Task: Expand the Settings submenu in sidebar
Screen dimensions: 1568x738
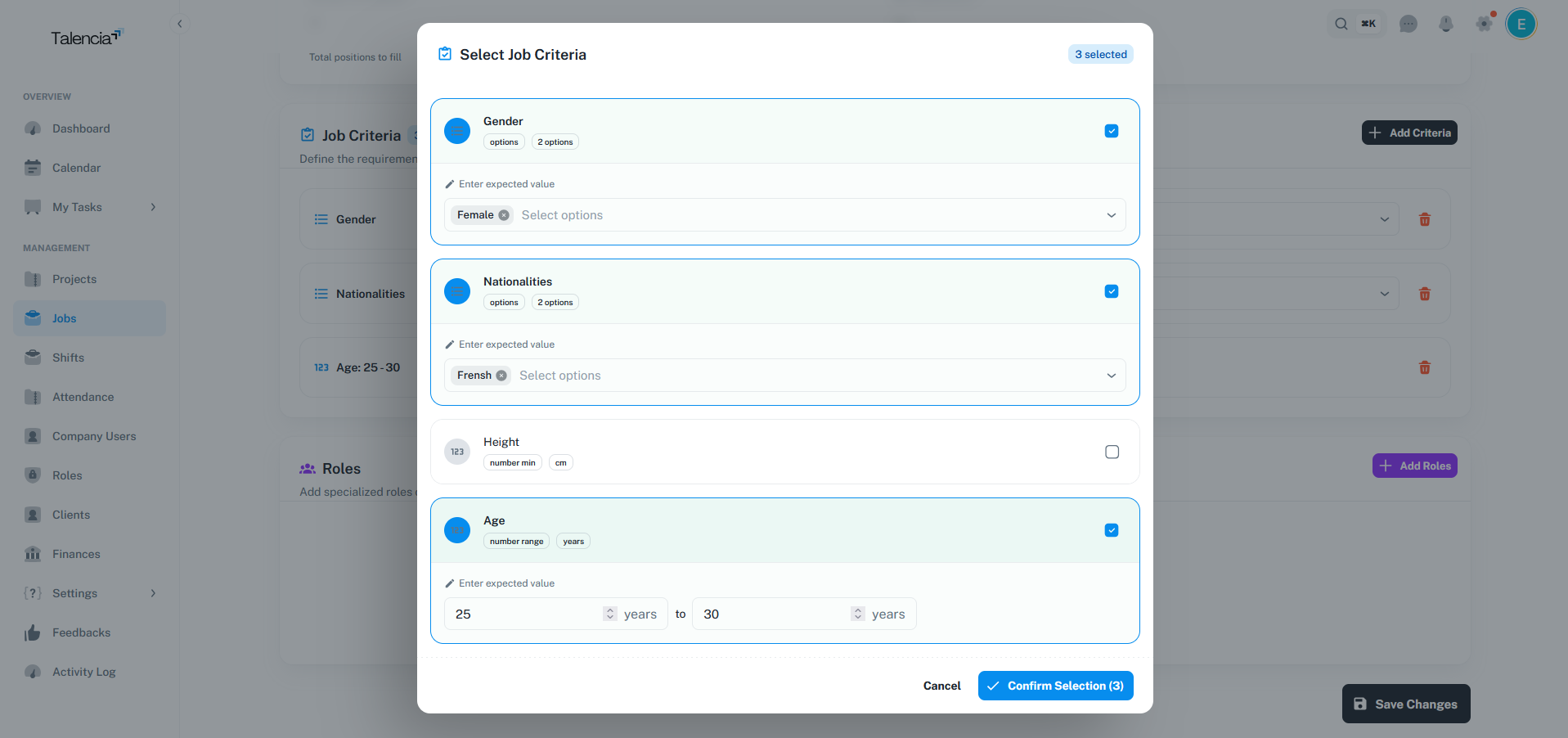Action: coord(153,593)
